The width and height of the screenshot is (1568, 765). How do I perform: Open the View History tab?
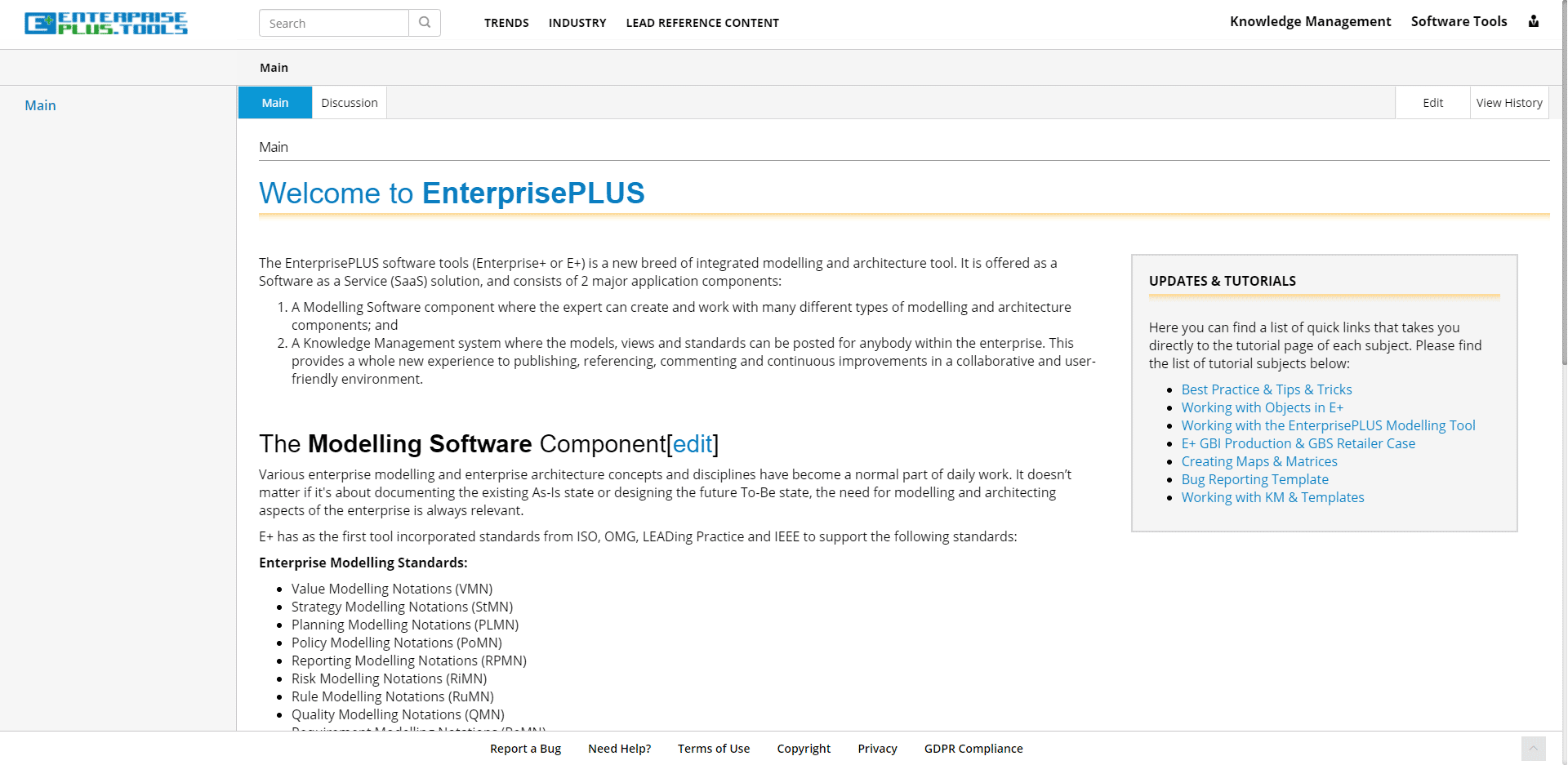pyautogui.click(x=1509, y=103)
